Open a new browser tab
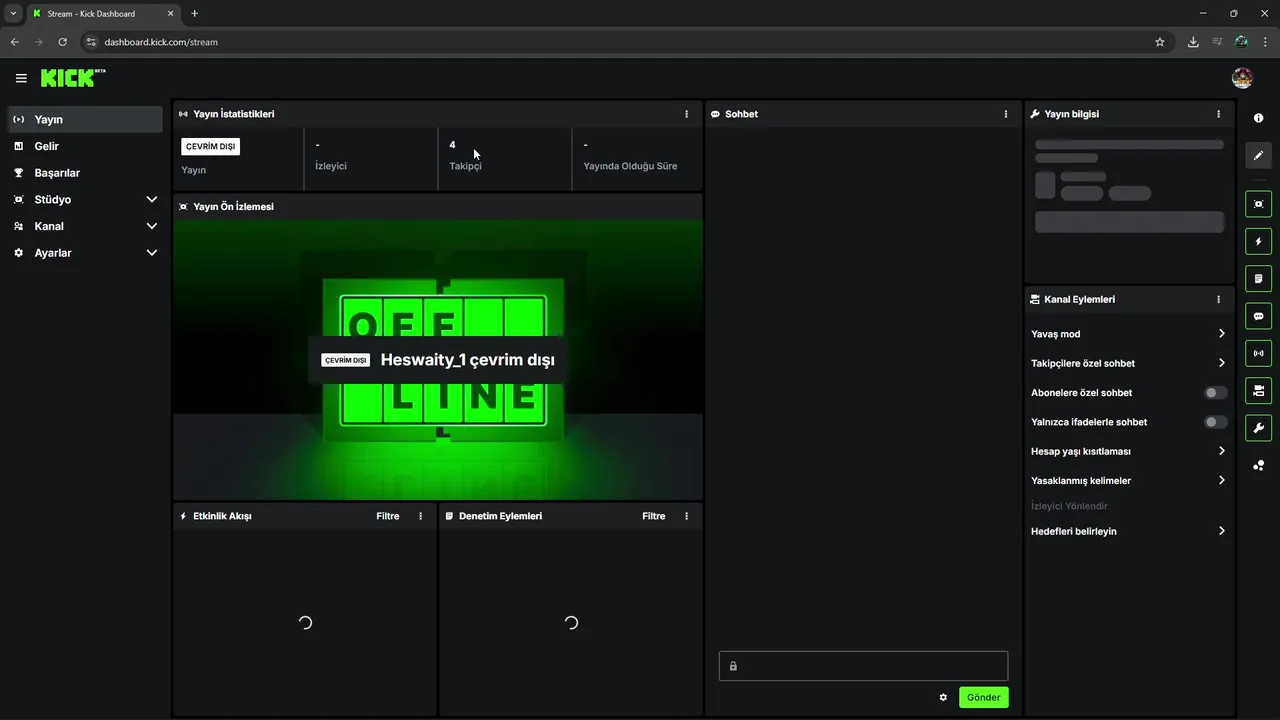The image size is (1280, 720). (x=194, y=13)
